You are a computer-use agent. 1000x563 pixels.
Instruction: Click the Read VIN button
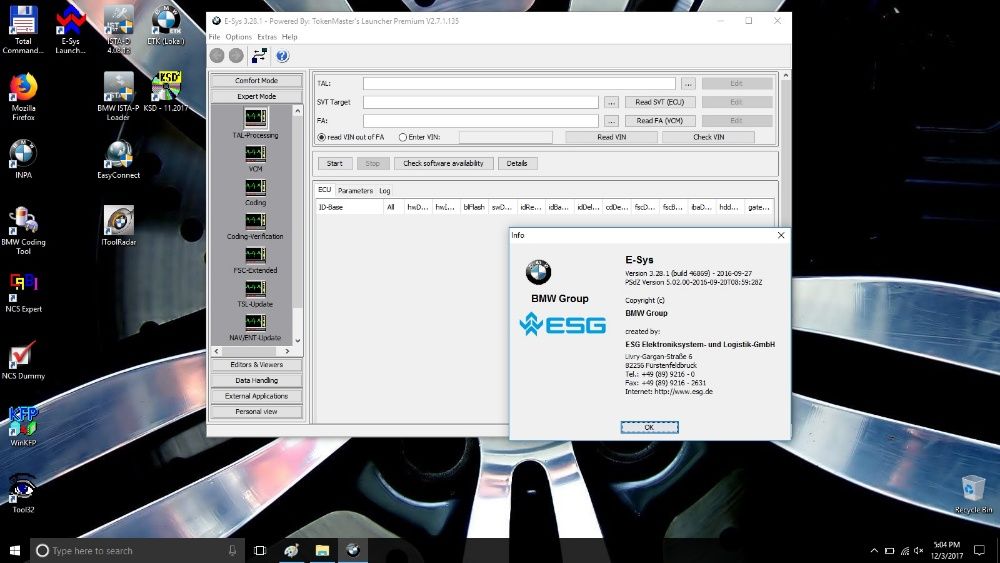(612, 137)
